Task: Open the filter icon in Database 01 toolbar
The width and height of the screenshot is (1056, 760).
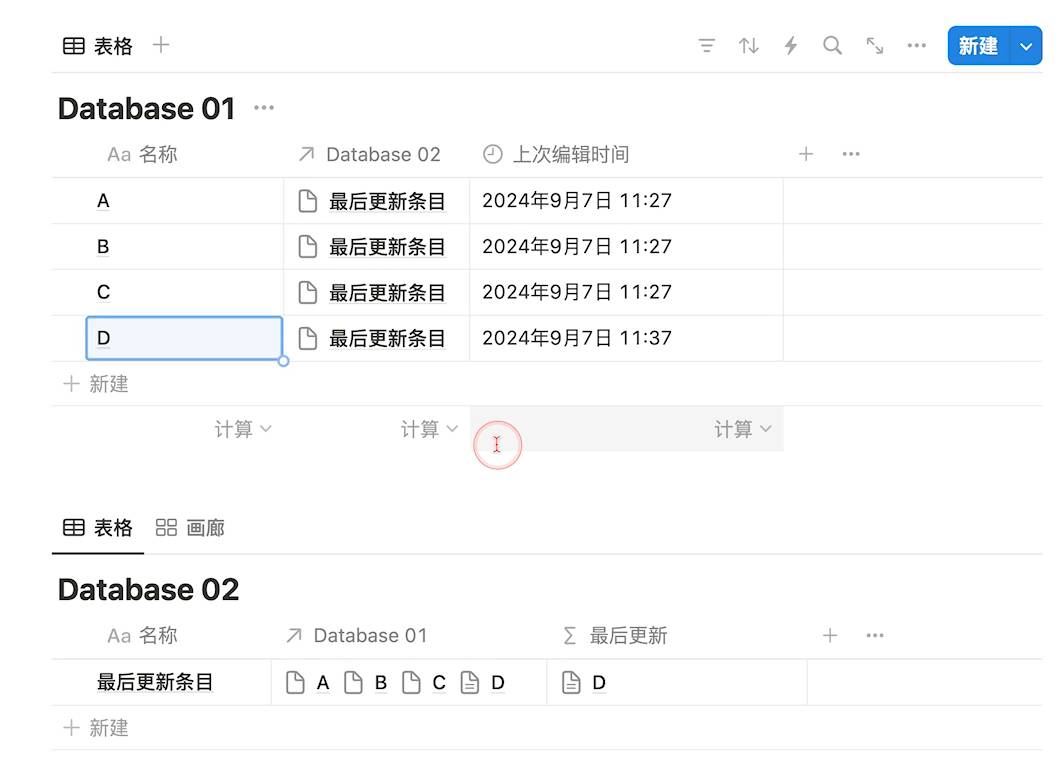Action: 706,46
